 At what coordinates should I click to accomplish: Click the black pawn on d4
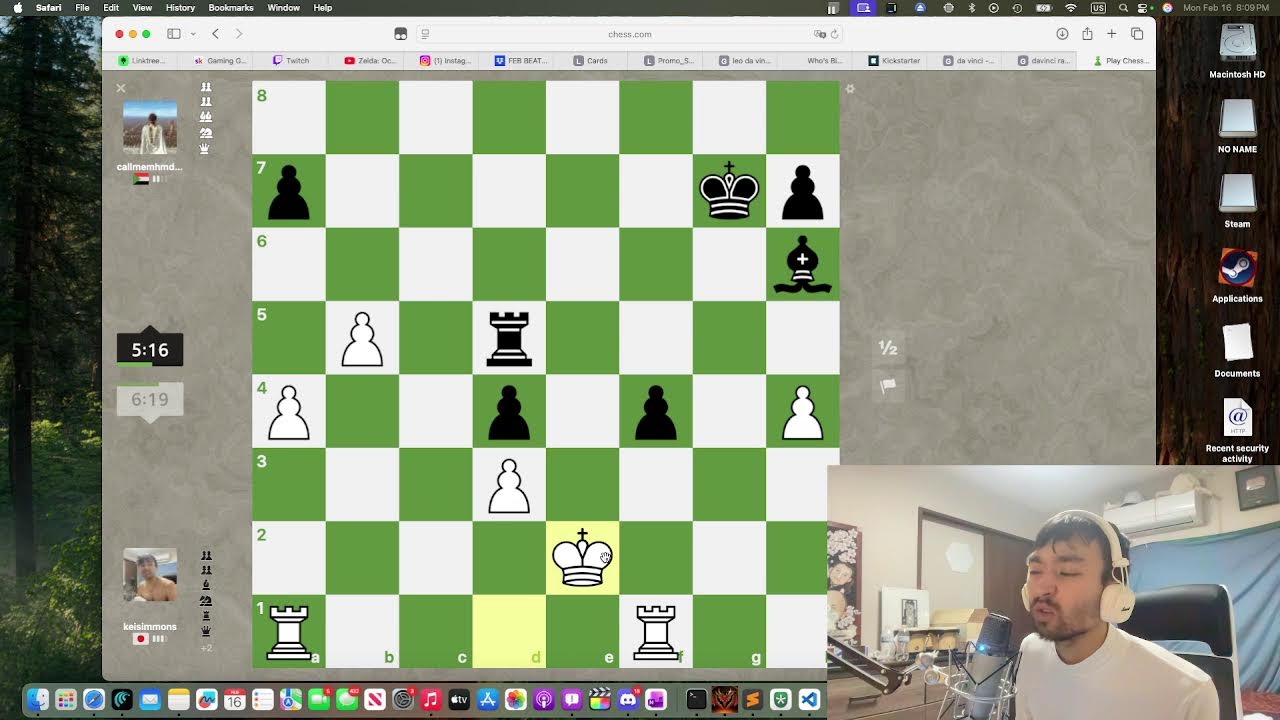tap(509, 412)
